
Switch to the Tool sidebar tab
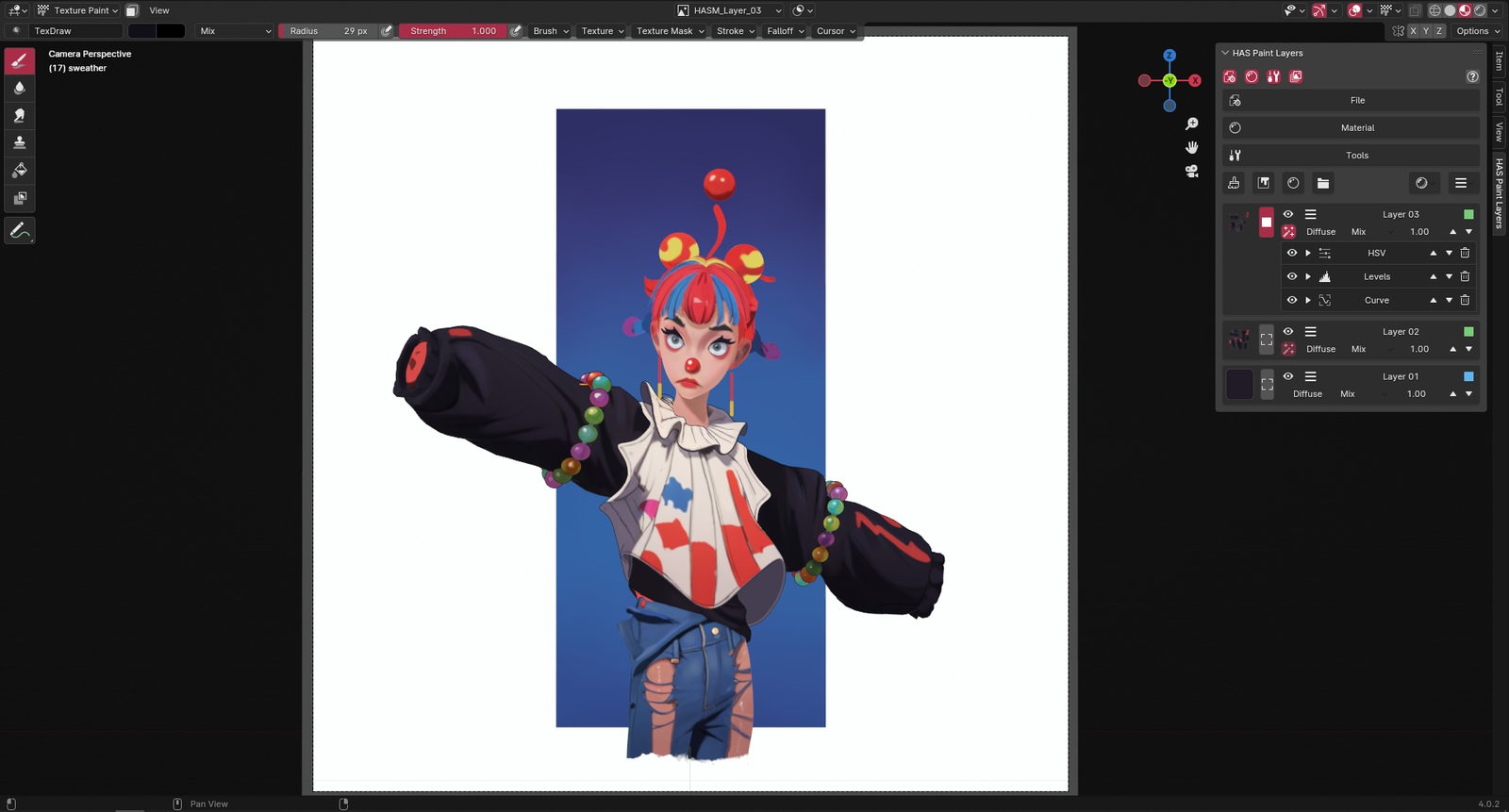tap(1499, 97)
